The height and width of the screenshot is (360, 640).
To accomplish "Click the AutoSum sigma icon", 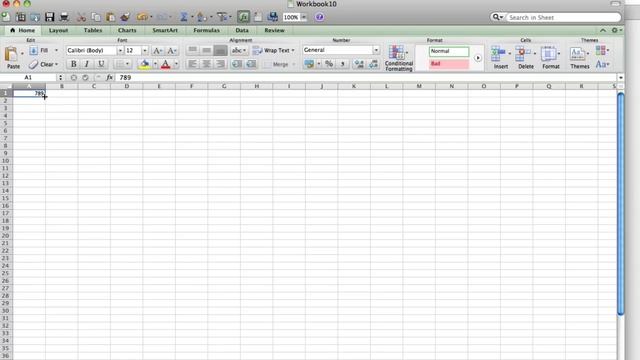I will (184, 17).
